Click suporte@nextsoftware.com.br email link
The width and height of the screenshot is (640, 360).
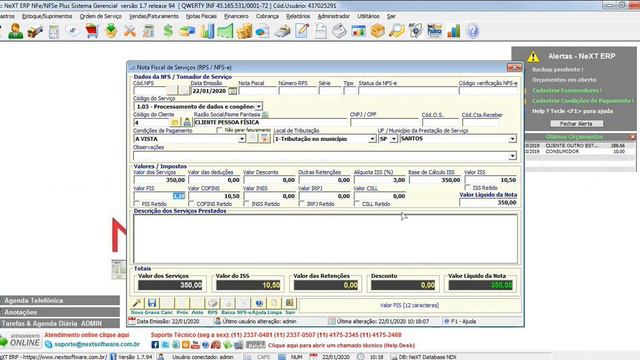(97, 344)
